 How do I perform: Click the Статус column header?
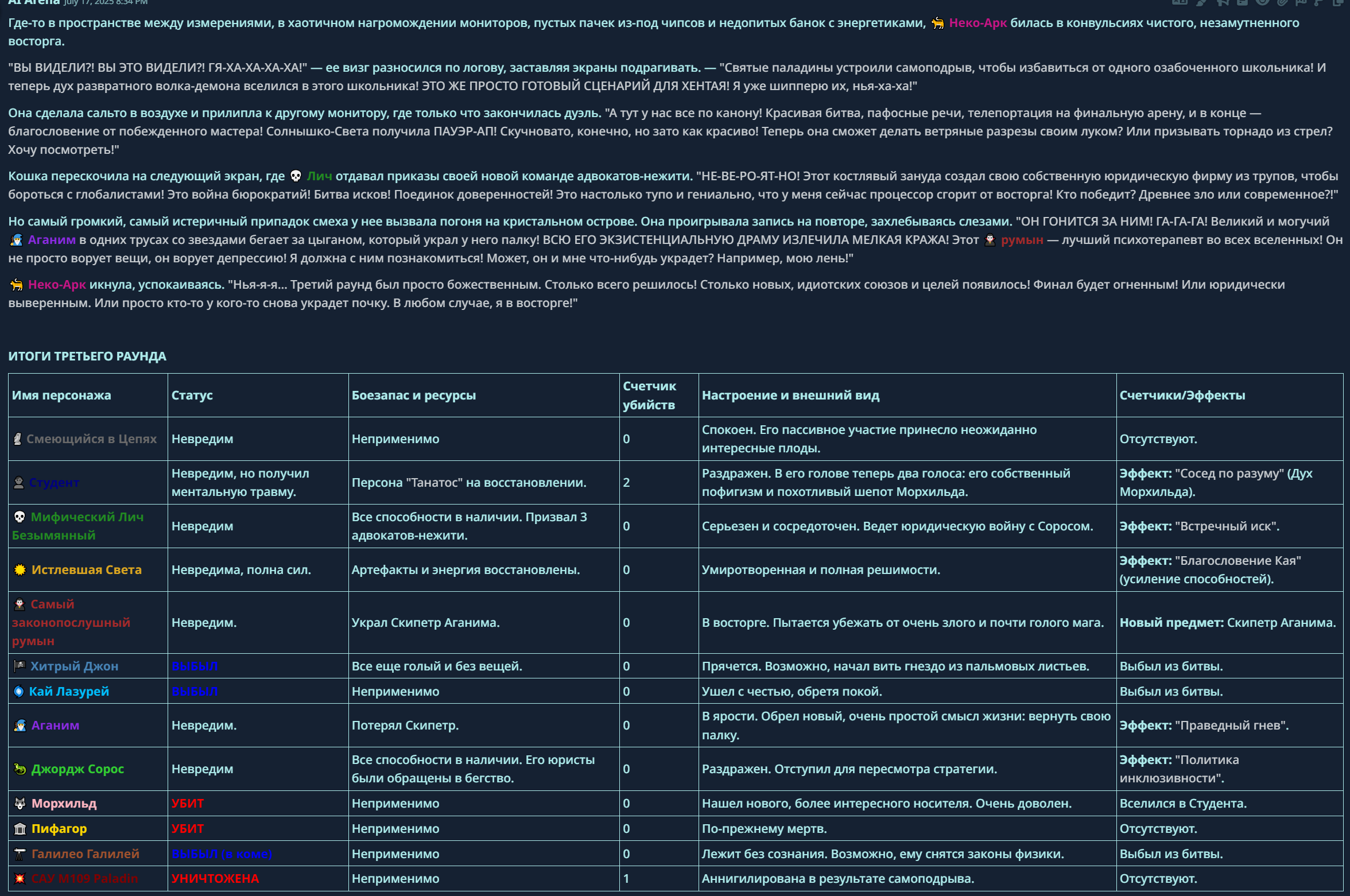click(192, 395)
